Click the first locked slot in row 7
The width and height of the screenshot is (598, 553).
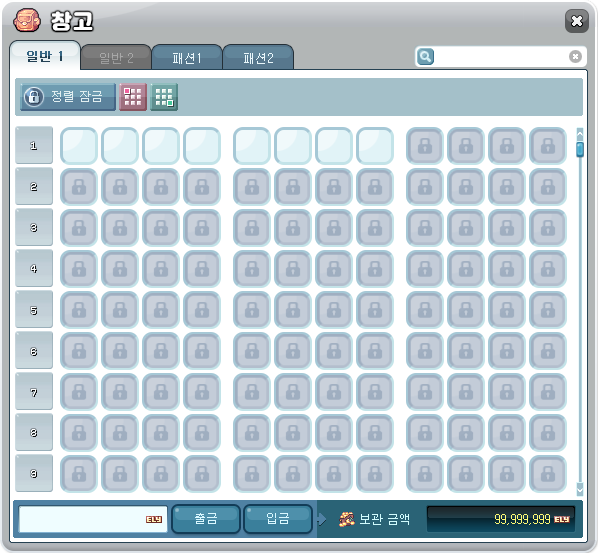click(79, 392)
